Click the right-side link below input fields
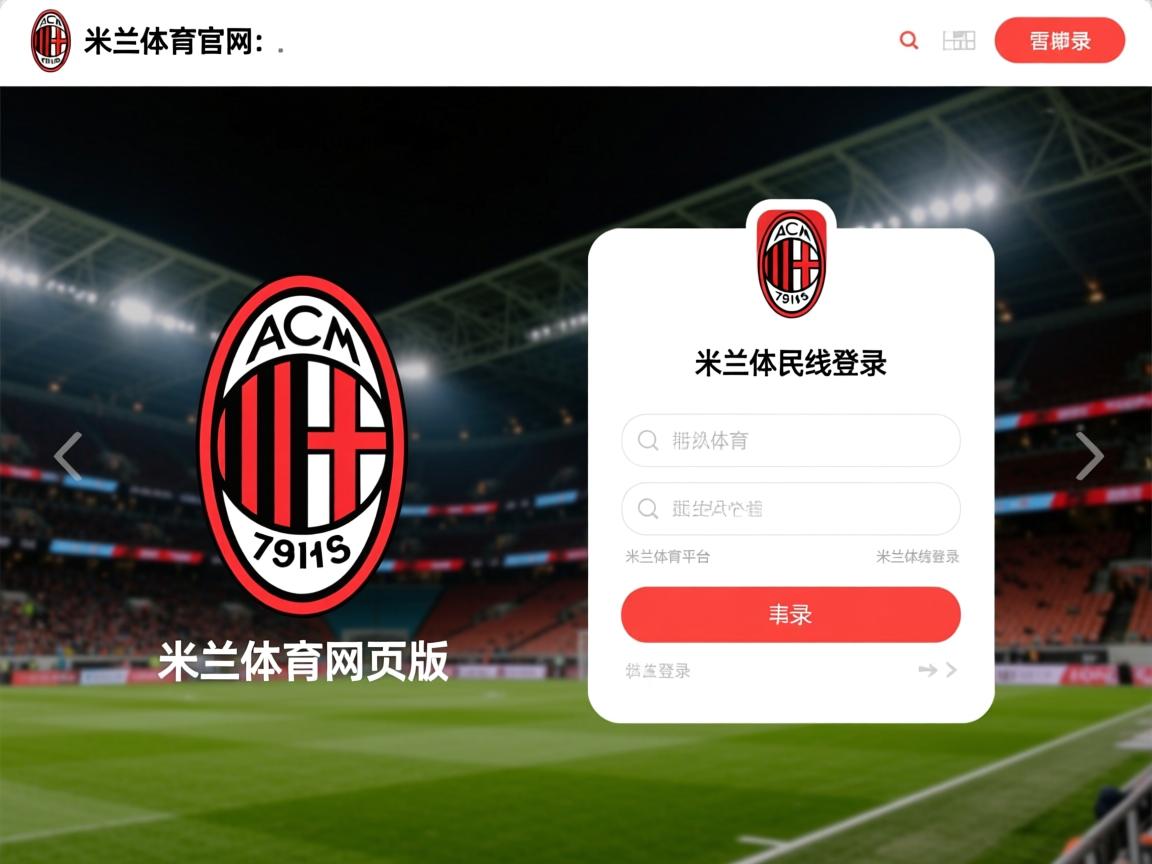 pyautogui.click(x=918, y=557)
